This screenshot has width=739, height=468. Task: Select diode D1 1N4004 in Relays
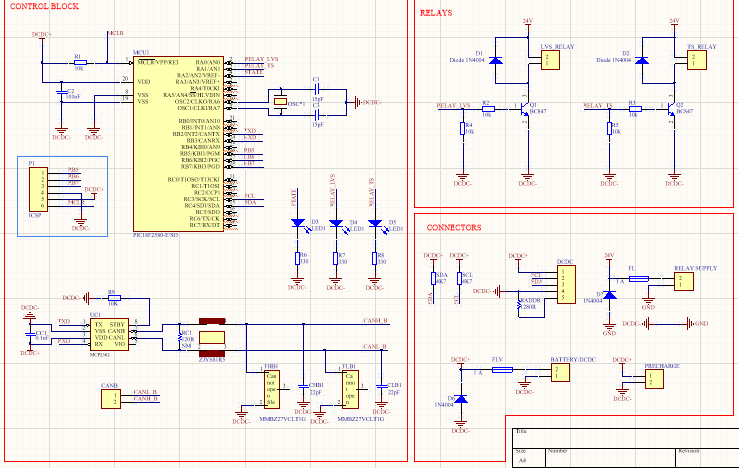point(495,60)
